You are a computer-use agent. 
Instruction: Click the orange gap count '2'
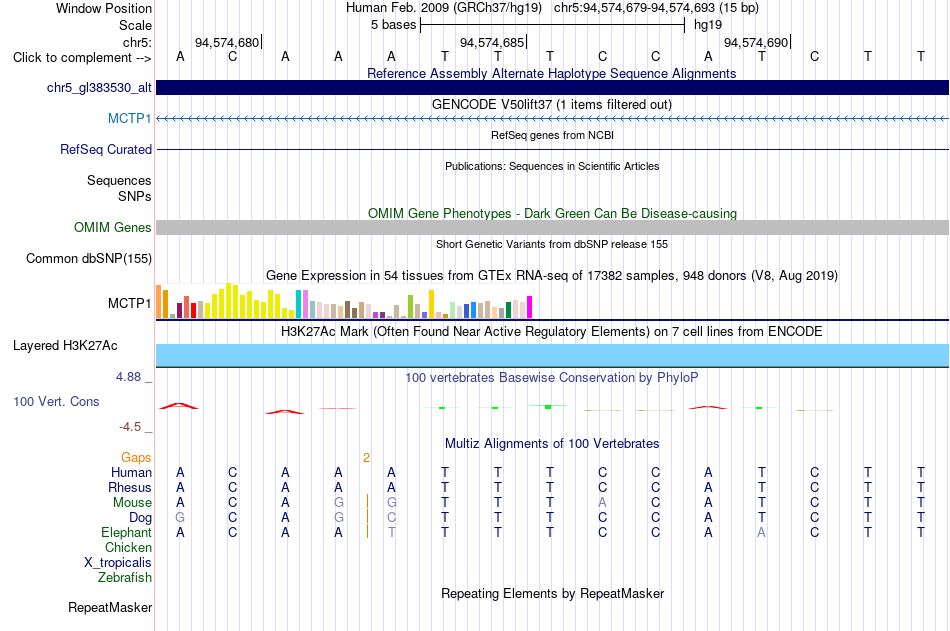[367, 458]
